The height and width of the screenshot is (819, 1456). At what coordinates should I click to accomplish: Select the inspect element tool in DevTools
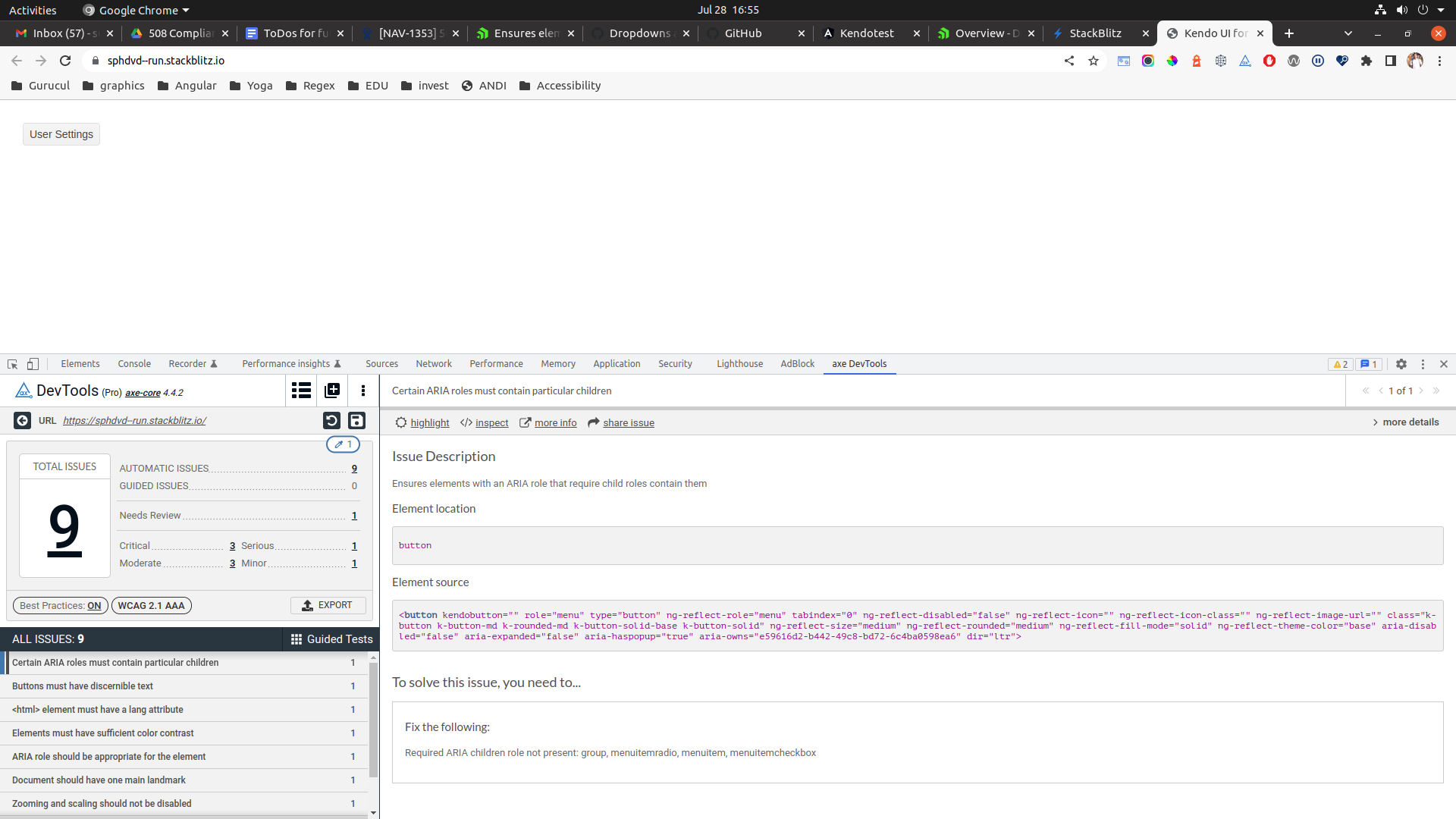(x=11, y=364)
